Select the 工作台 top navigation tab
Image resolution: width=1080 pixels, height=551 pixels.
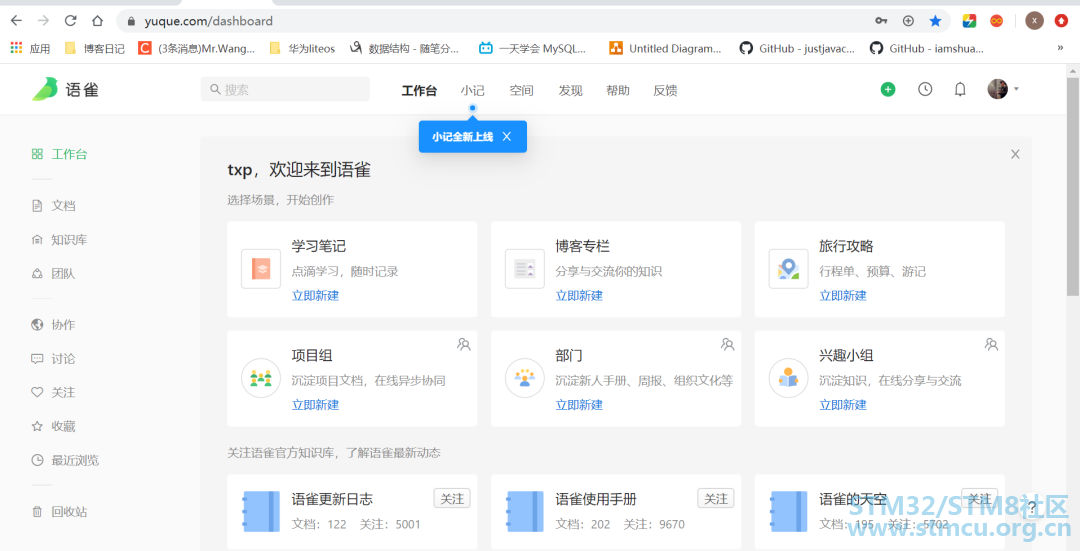click(419, 90)
